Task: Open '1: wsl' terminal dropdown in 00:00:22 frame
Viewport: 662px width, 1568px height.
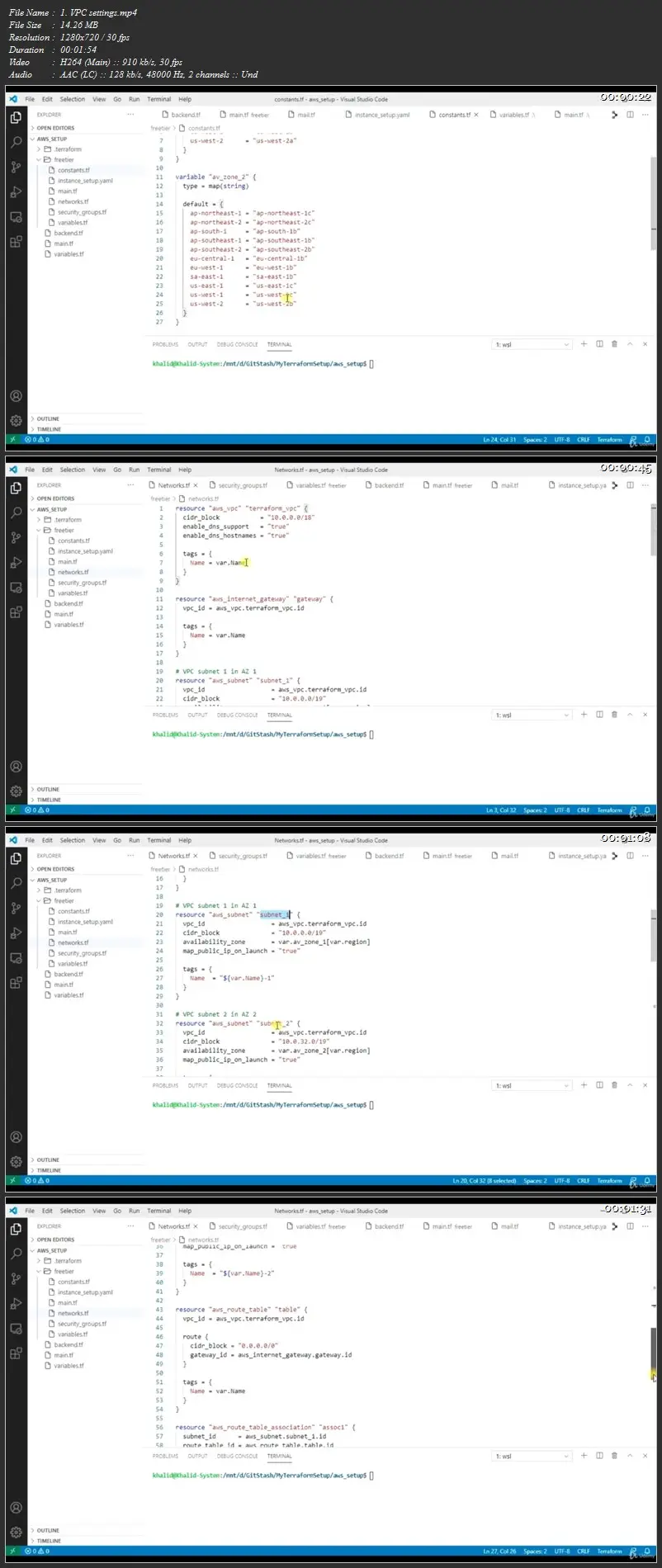Action: (532, 344)
